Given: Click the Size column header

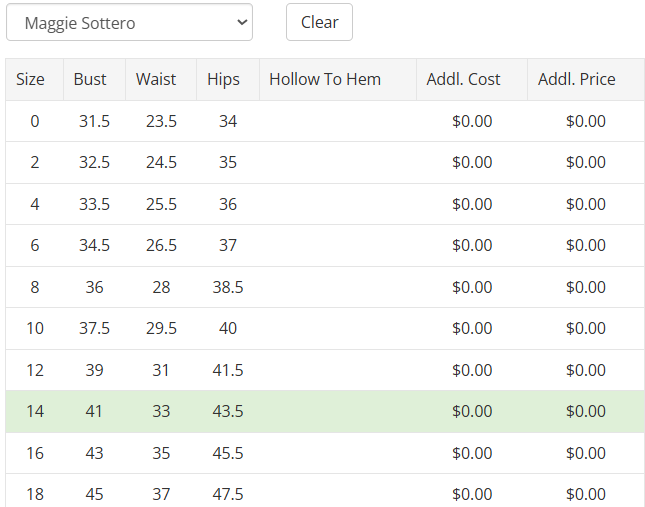Looking at the screenshot, I should pyautogui.click(x=31, y=79).
